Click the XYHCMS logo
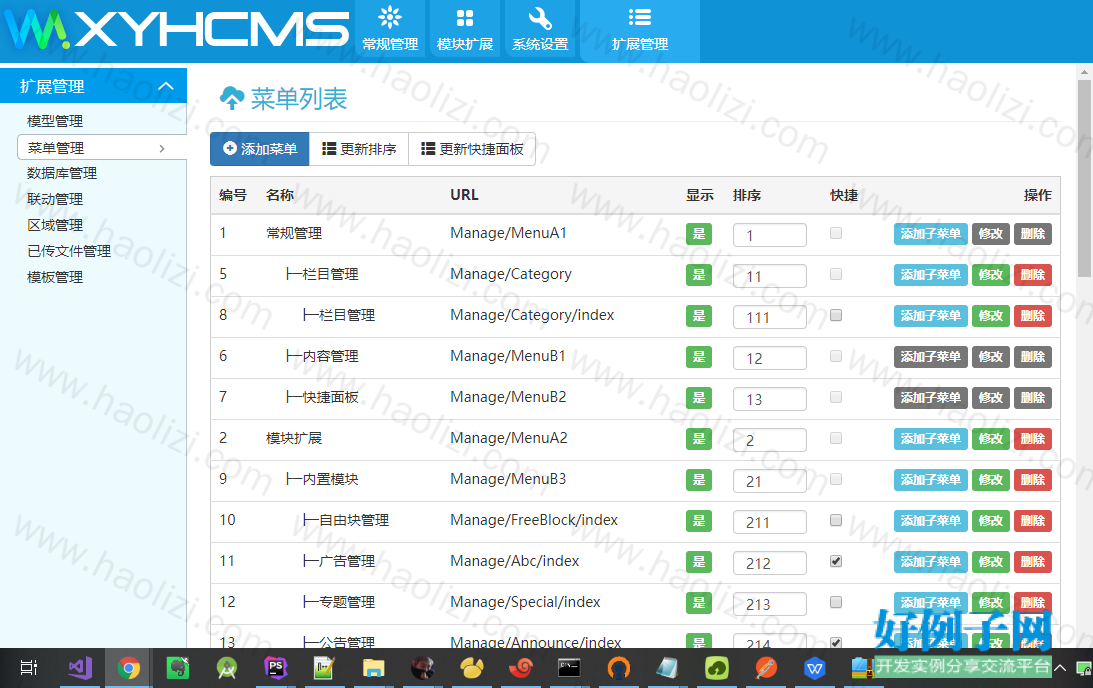Screen dimensions: 1093x688 [176, 29]
